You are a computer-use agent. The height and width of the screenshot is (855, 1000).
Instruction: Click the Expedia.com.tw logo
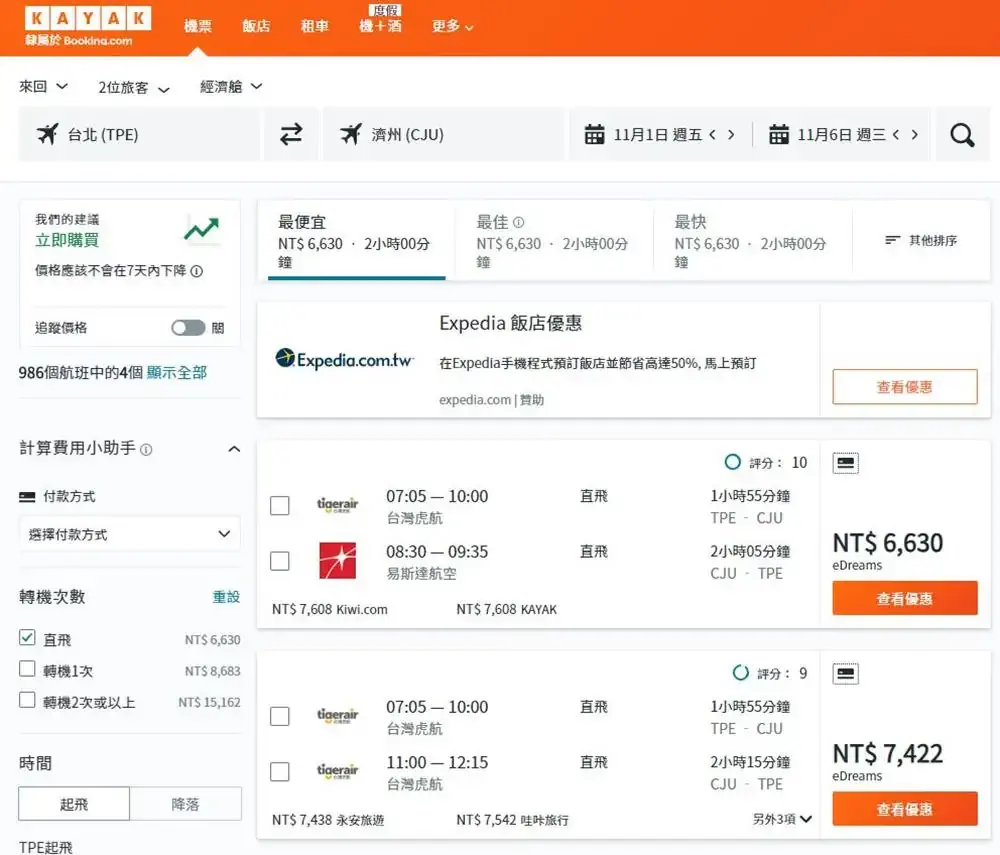click(344, 359)
